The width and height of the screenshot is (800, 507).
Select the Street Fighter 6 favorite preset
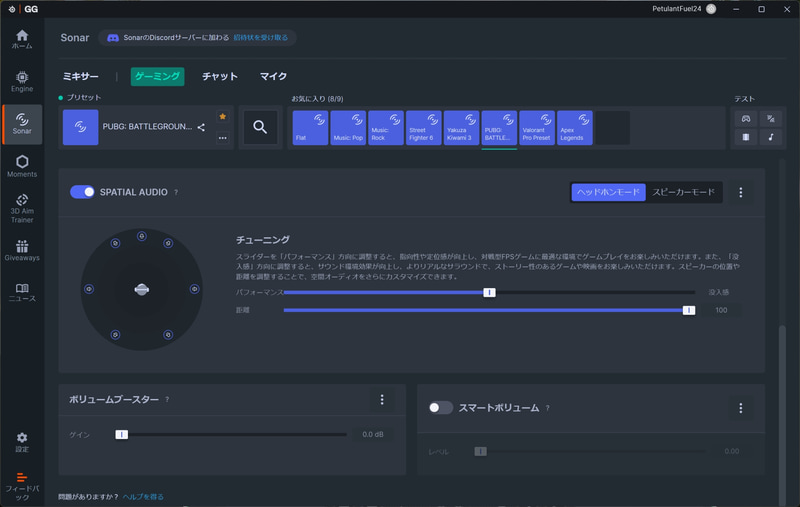tap(423, 128)
